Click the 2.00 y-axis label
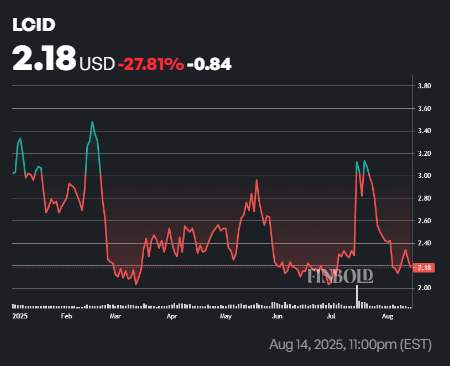The height and width of the screenshot is (366, 450). [x=425, y=288]
